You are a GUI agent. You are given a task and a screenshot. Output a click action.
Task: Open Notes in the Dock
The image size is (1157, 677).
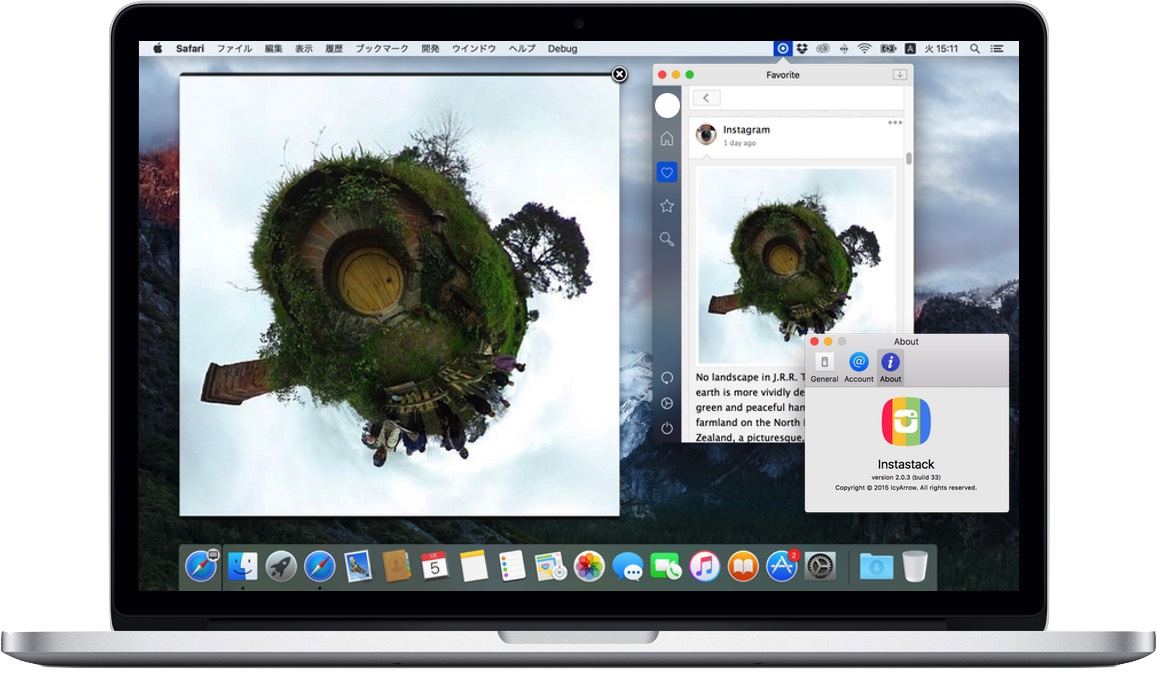coord(473,567)
